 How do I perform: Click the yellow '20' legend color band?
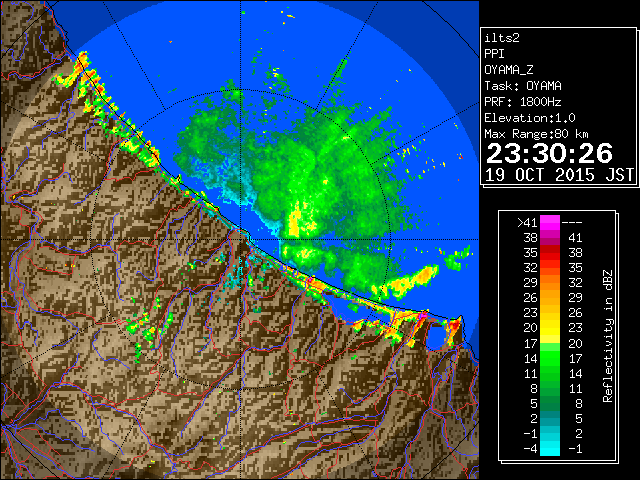pos(550,328)
